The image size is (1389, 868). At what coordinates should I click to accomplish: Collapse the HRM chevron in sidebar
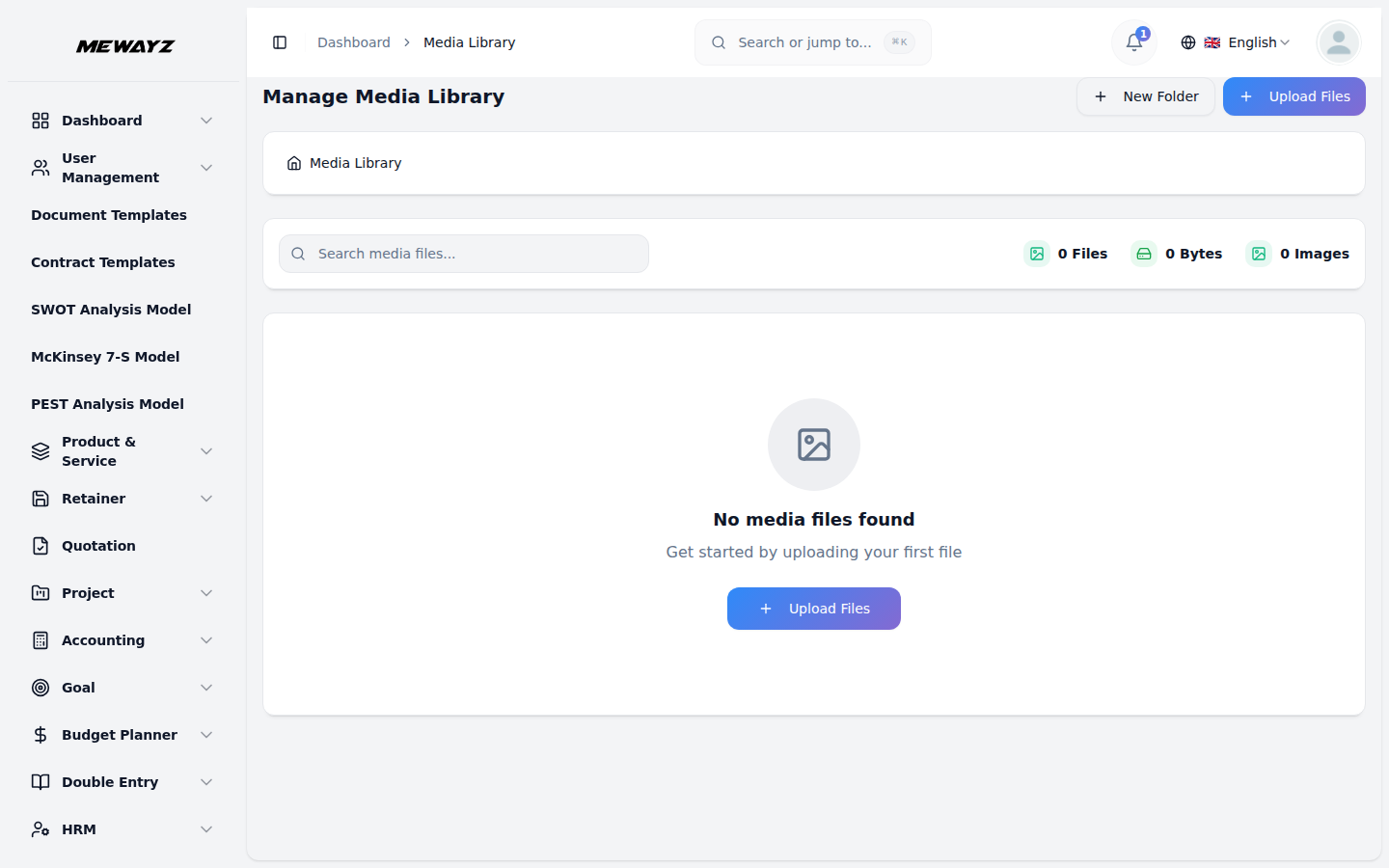206,828
